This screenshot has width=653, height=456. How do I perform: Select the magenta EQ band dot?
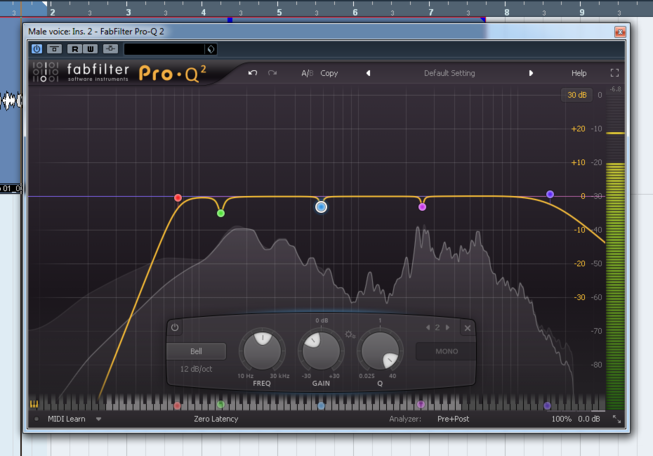tap(422, 207)
